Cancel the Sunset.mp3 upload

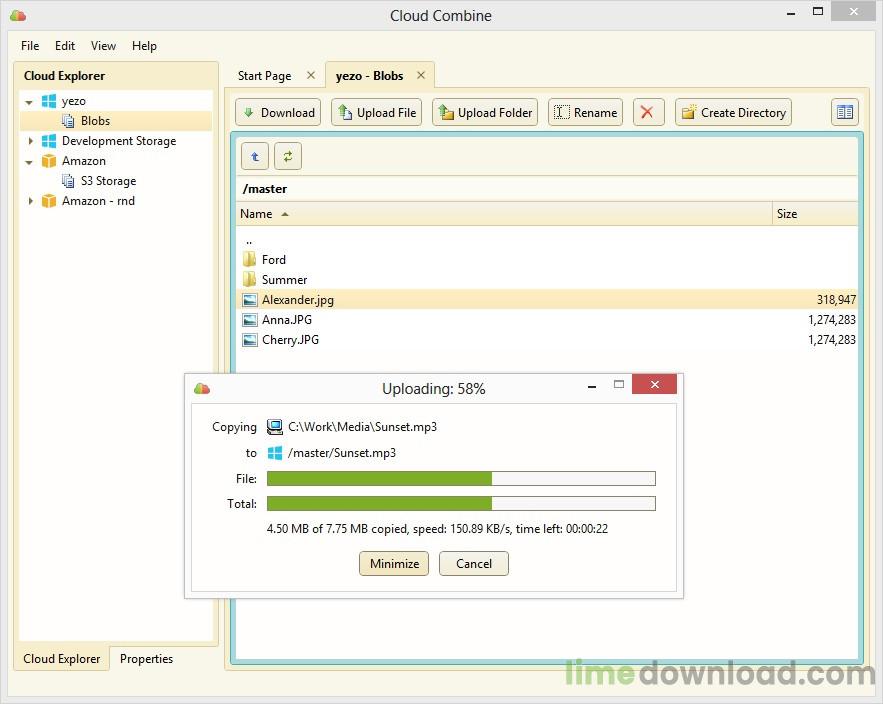[x=474, y=563]
